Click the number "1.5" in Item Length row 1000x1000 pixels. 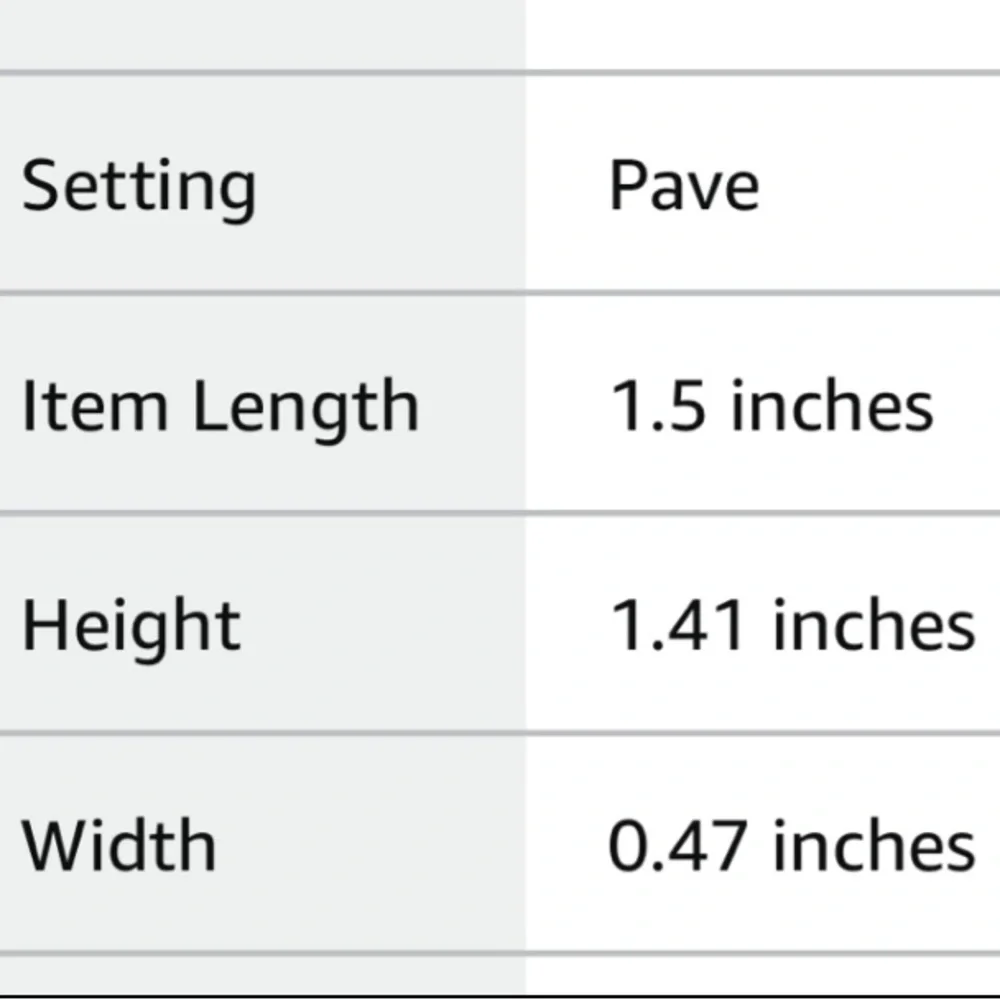tap(658, 406)
